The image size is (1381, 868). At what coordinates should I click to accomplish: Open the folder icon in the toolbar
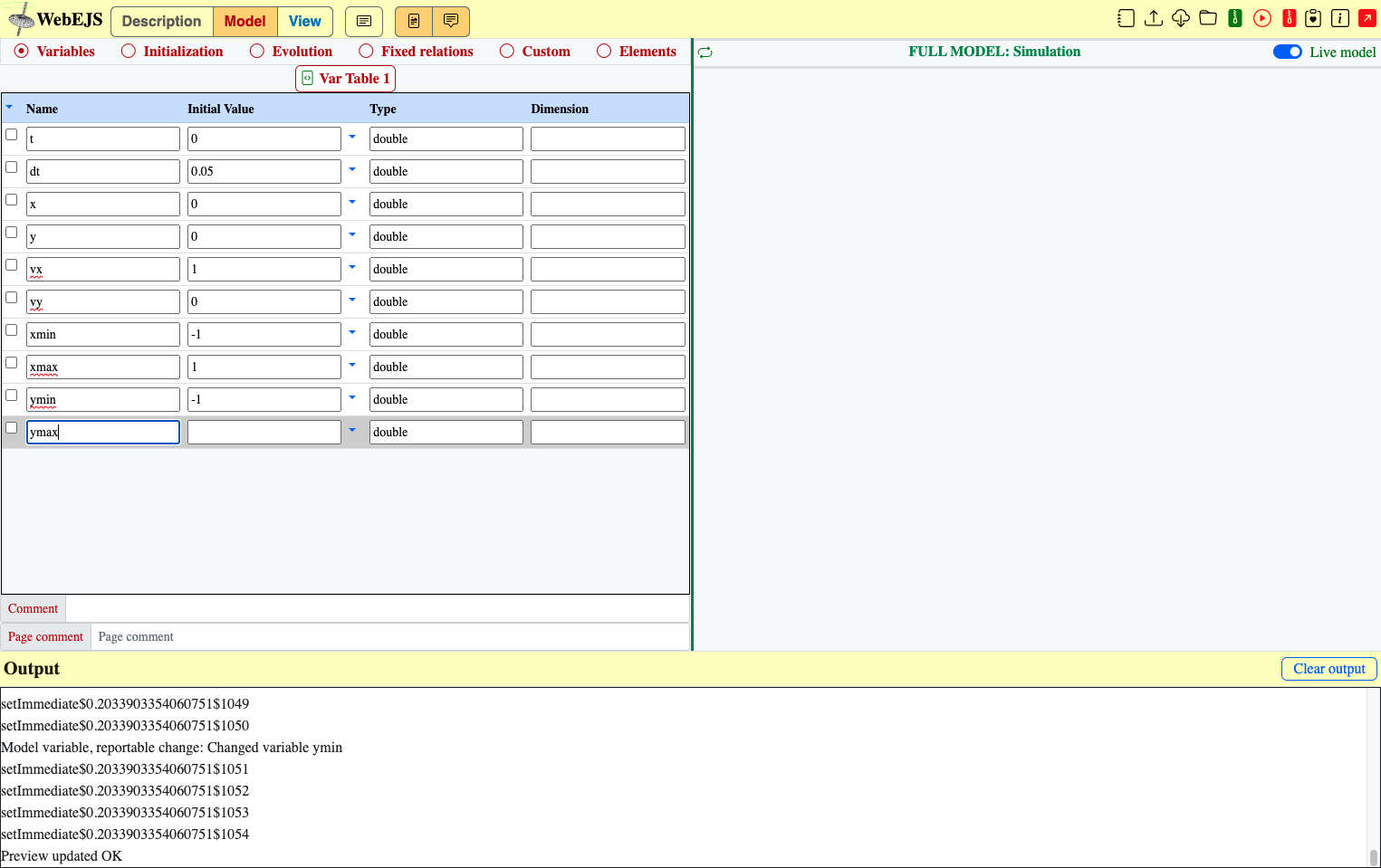point(1208,18)
